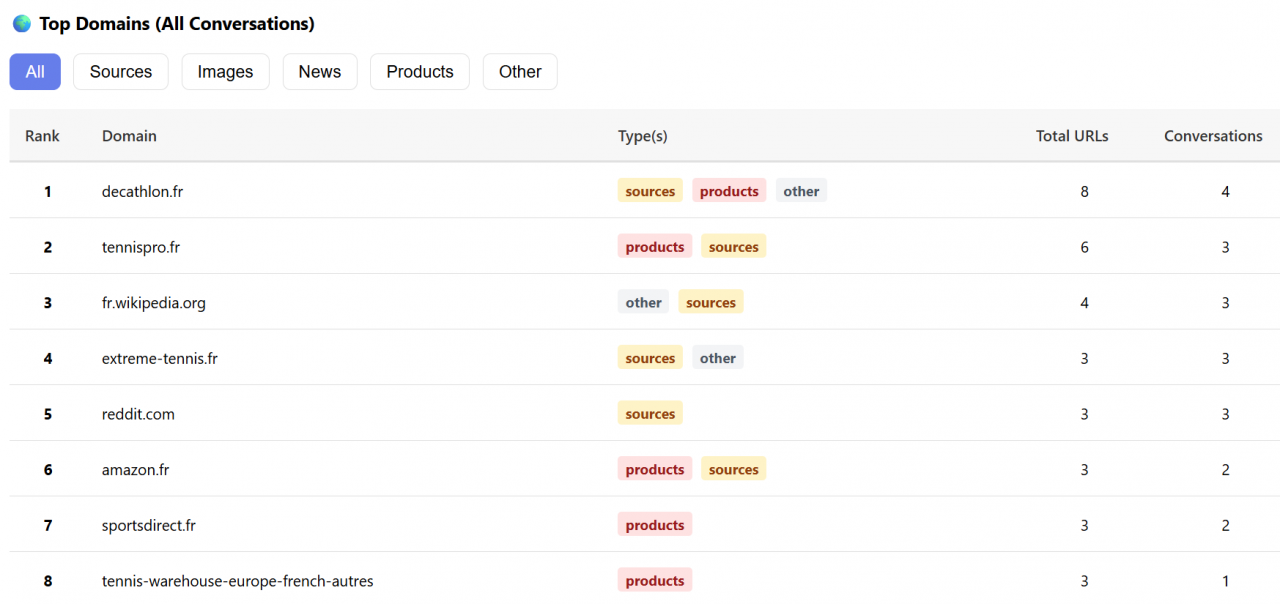Click the fr.wikipedia.org domain
The width and height of the screenshot is (1280, 604).
click(154, 303)
